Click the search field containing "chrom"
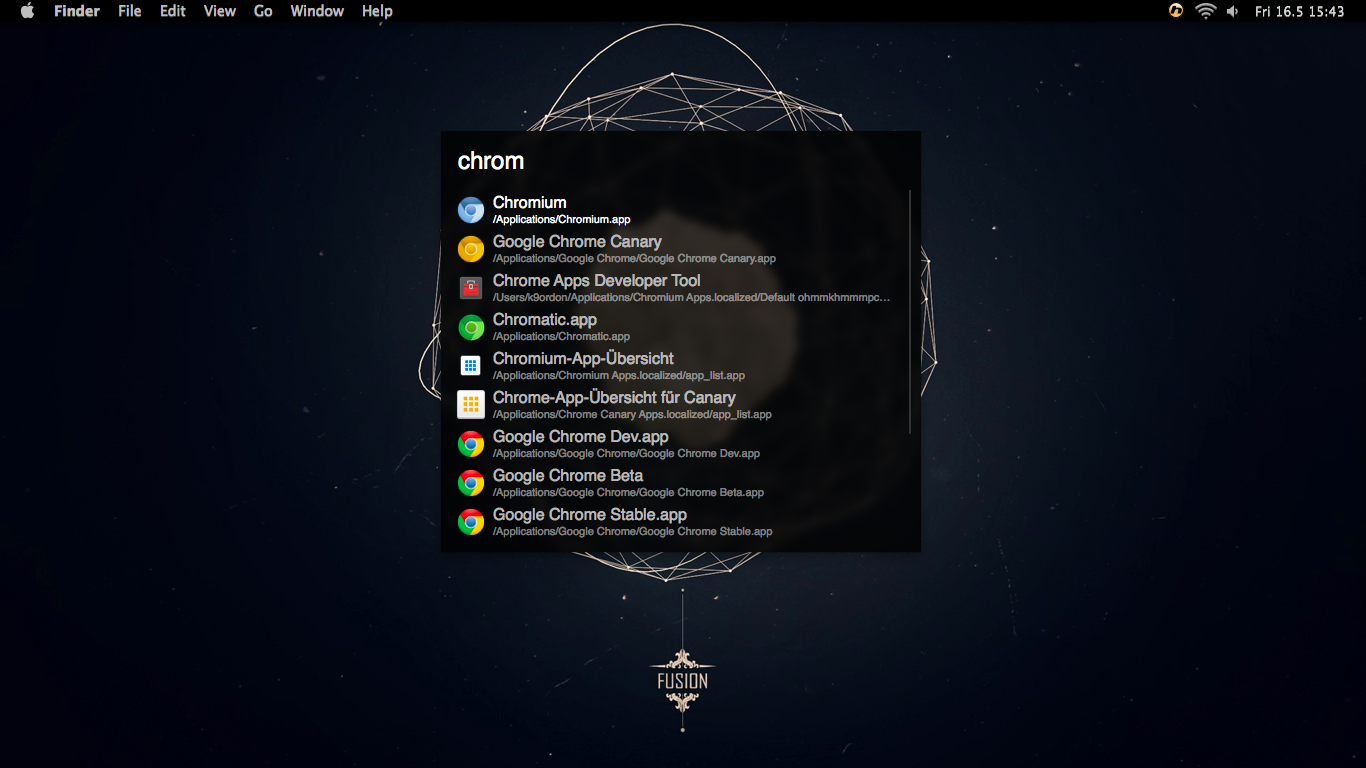1366x768 pixels. [x=680, y=161]
